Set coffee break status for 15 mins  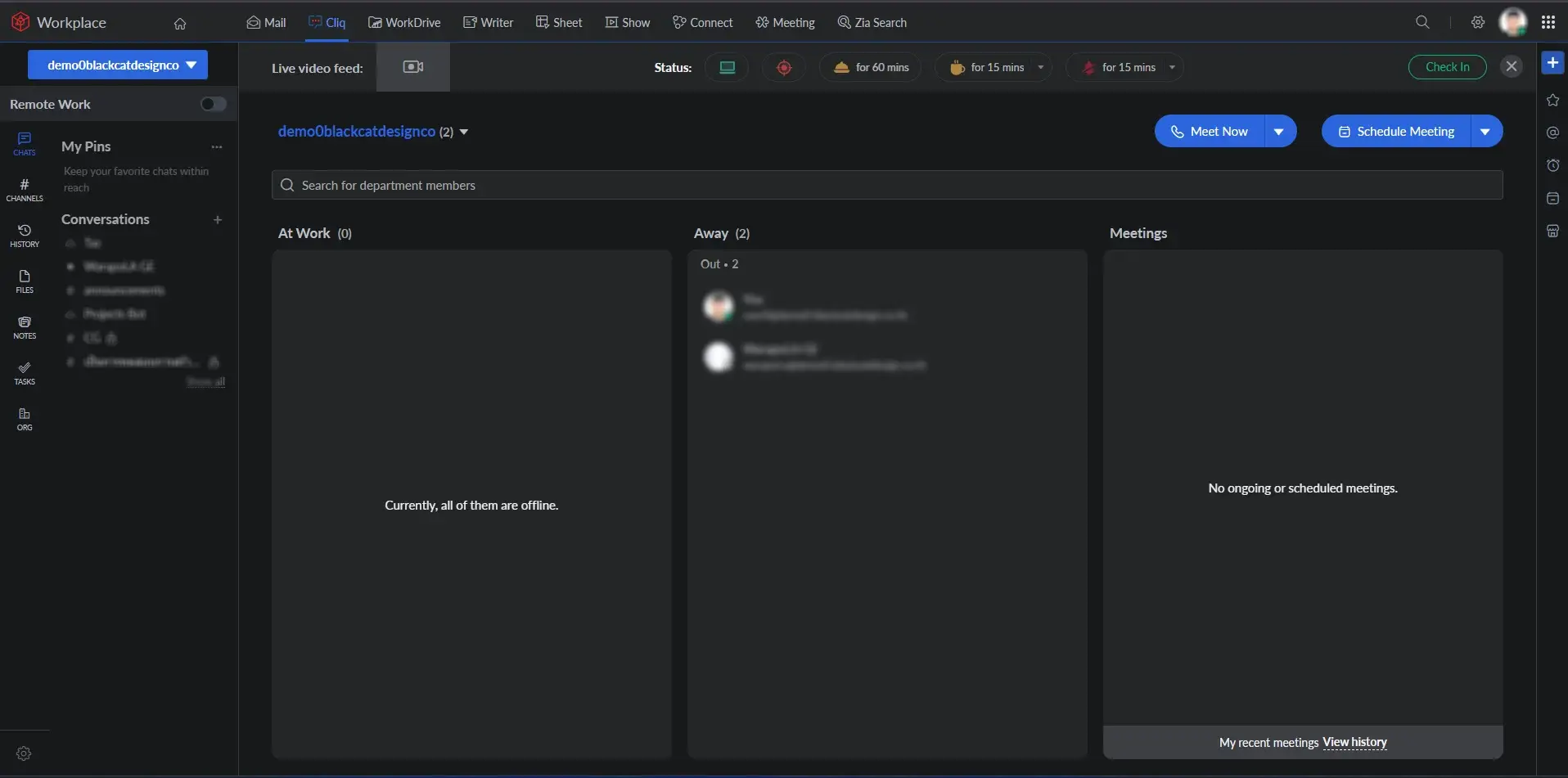coord(986,67)
